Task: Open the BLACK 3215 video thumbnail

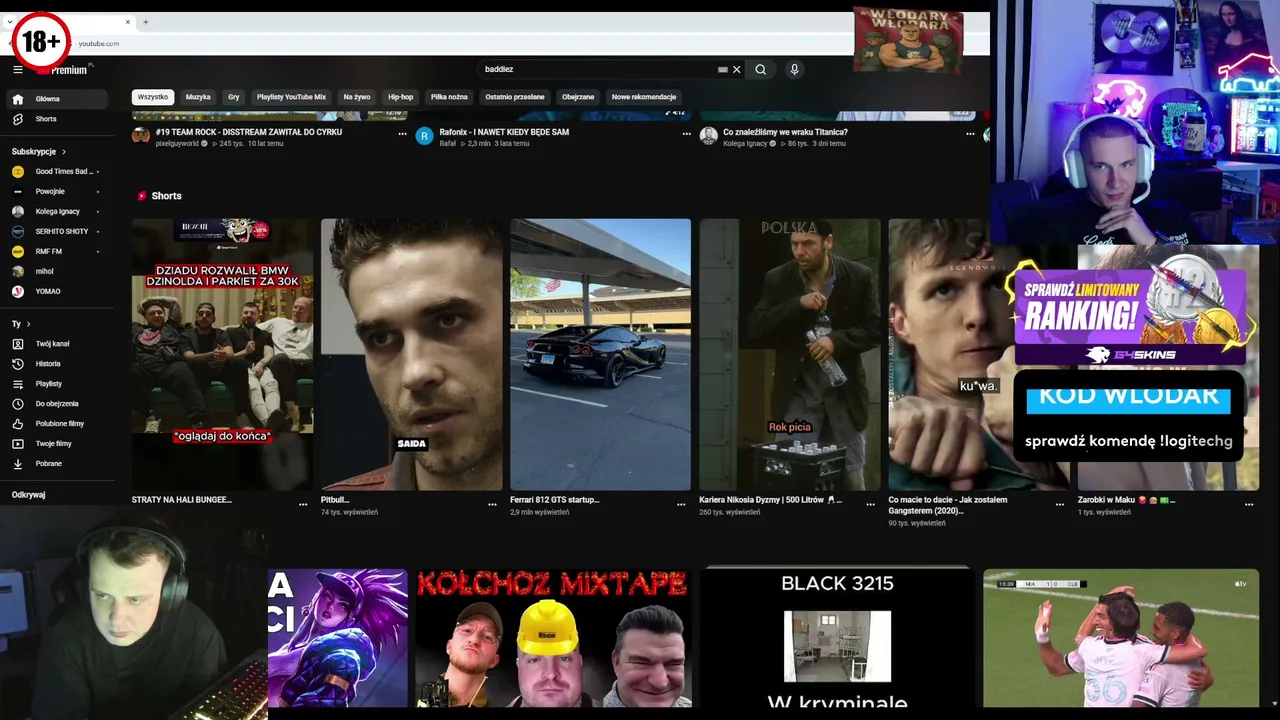Action: [x=837, y=638]
